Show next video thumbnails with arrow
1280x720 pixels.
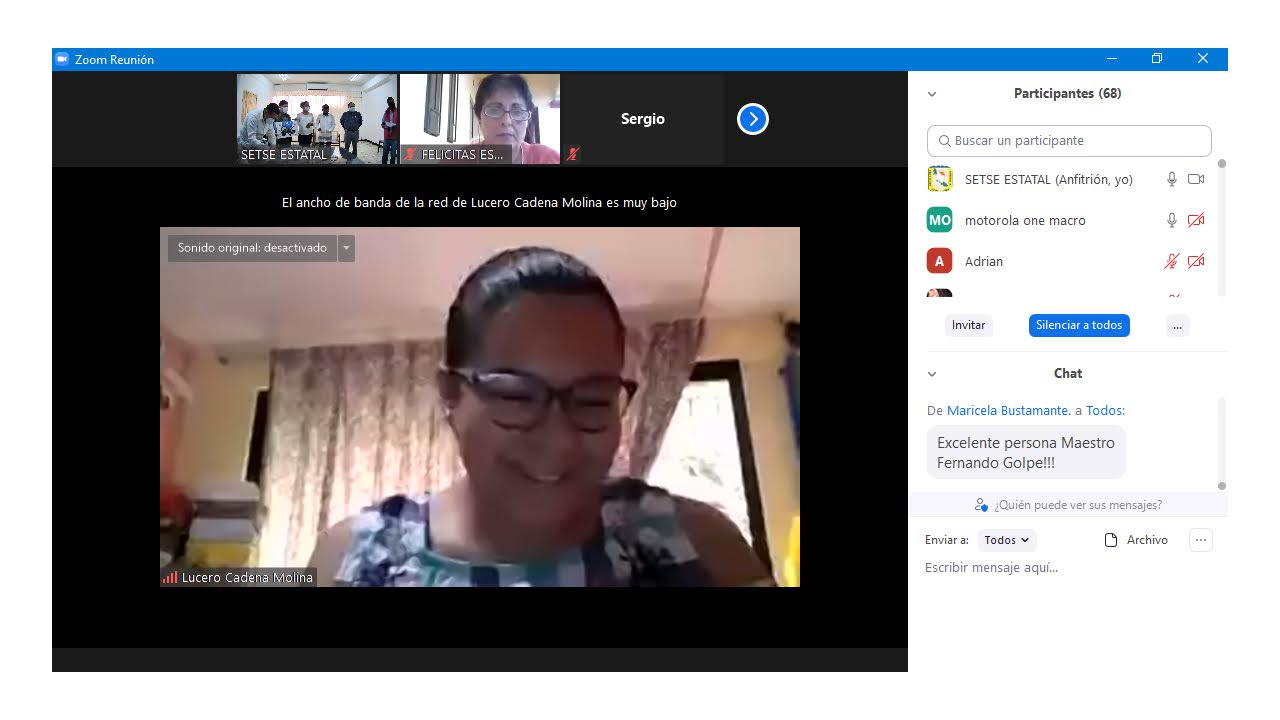point(752,119)
